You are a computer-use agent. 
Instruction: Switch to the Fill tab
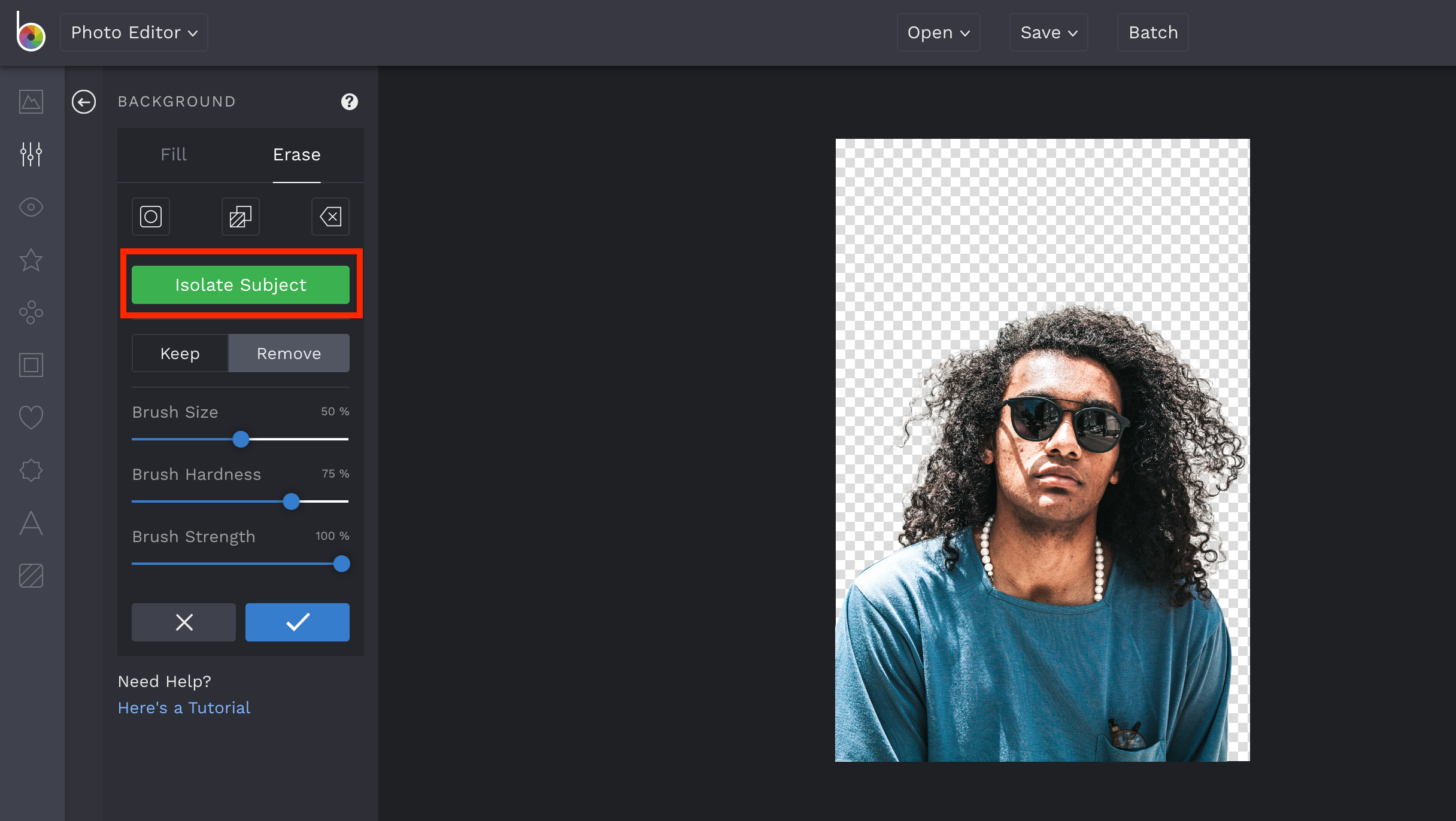pyautogui.click(x=173, y=154)
